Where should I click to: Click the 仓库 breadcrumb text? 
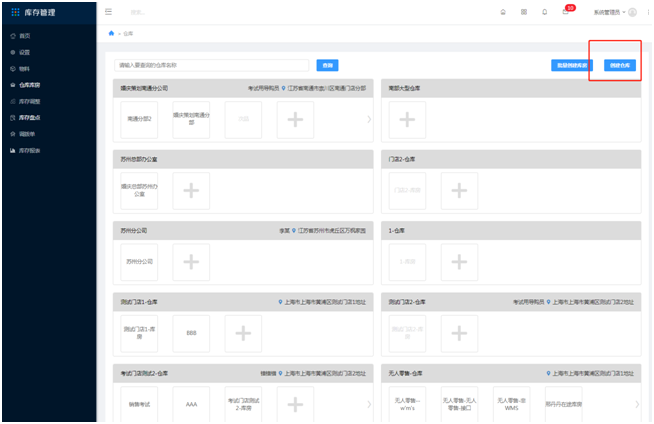[128, 34]
